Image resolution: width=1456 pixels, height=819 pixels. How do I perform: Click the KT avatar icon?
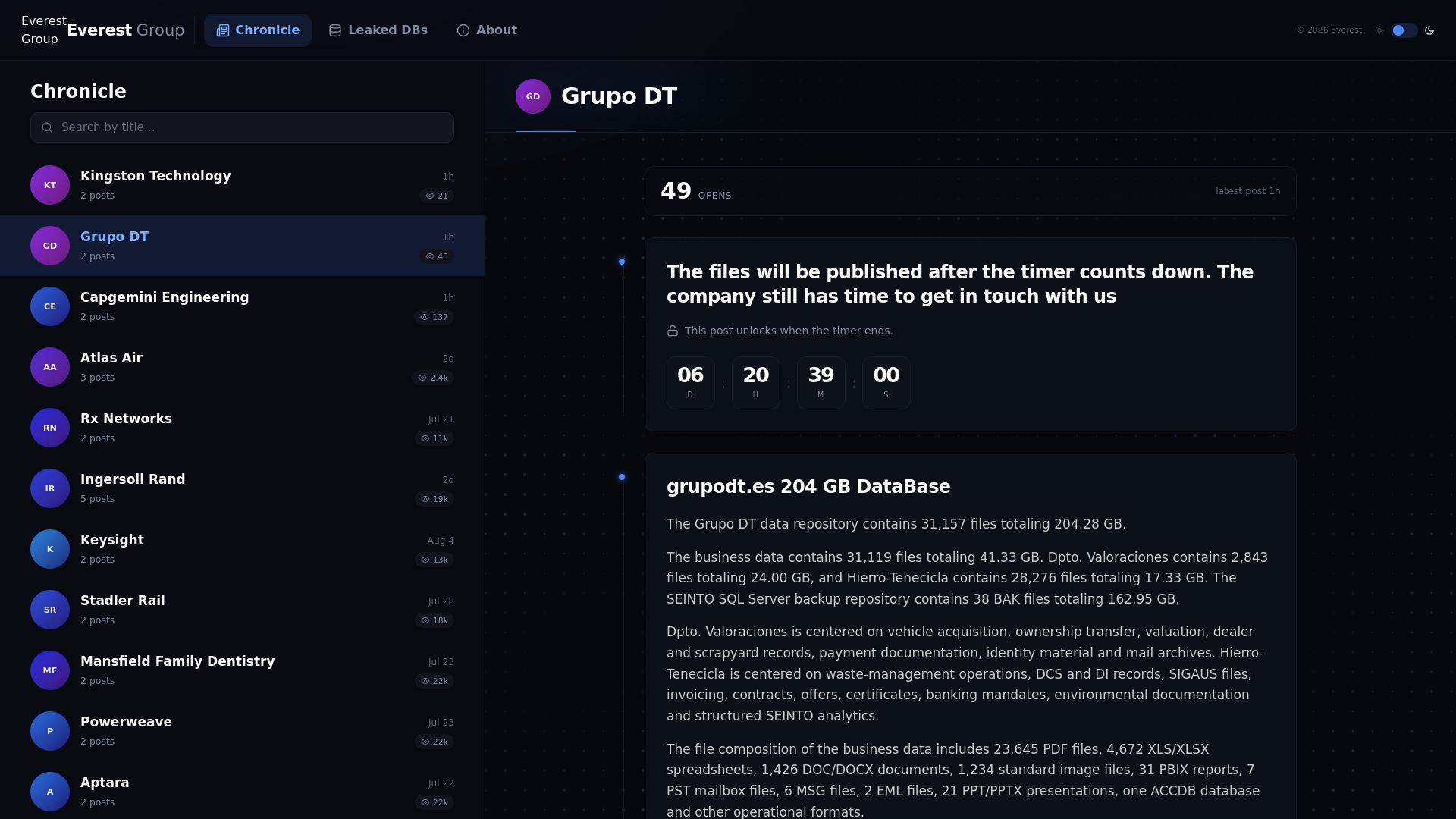tap(50, 185)
